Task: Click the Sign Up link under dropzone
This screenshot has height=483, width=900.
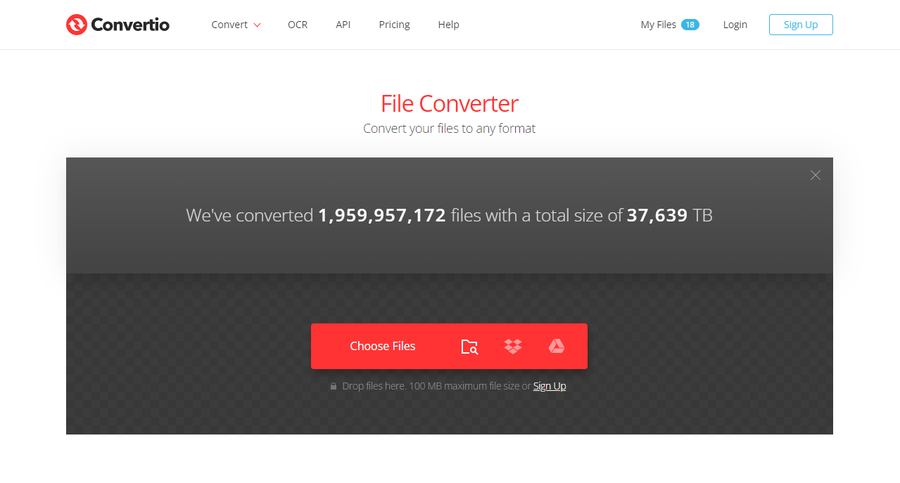Action: pos(549,386)
